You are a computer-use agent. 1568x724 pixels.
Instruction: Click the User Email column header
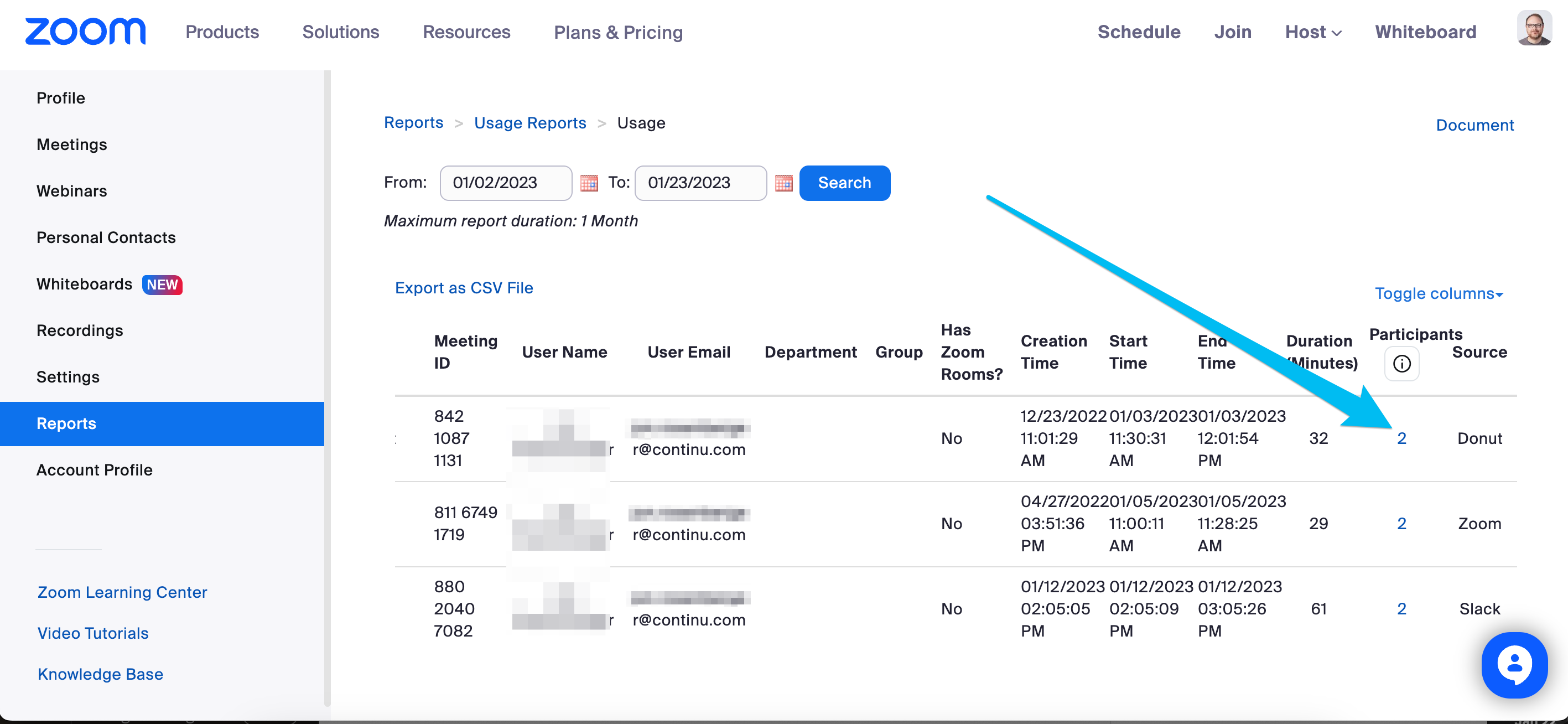pyautogui.click(x=688, y=352)
